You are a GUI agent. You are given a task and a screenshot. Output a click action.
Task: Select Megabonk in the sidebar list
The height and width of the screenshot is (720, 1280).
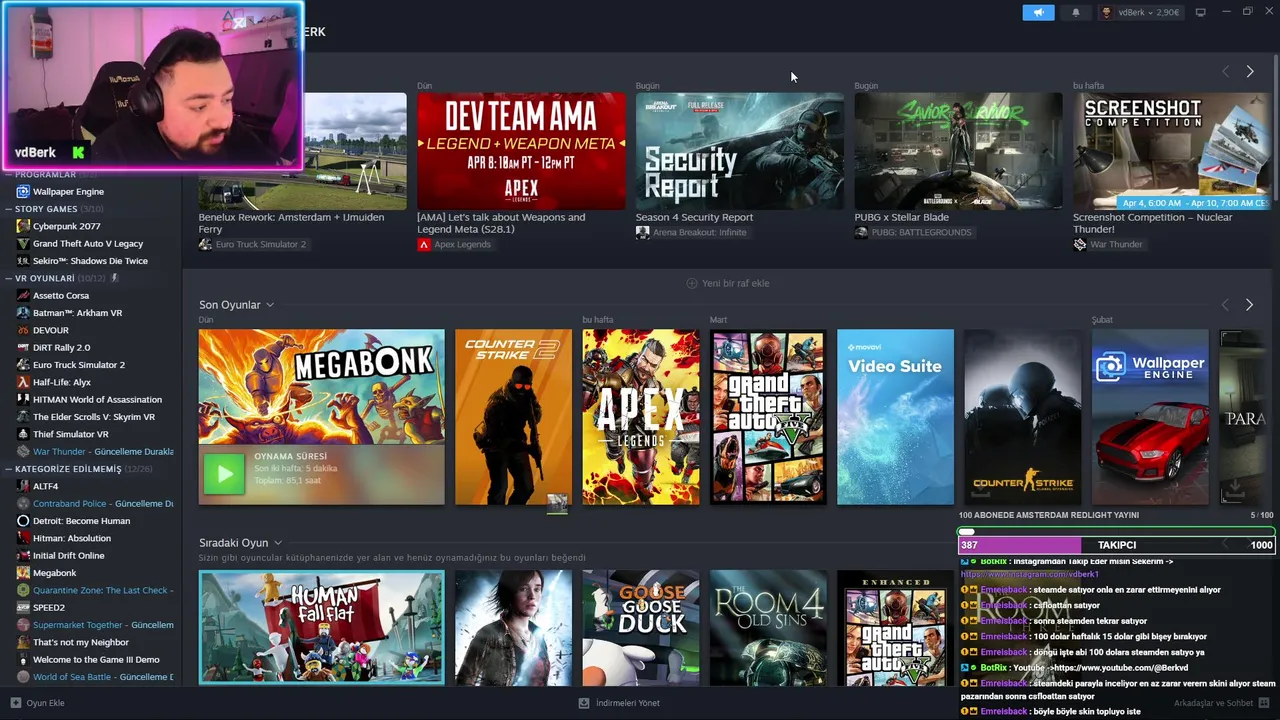point(54,573)
